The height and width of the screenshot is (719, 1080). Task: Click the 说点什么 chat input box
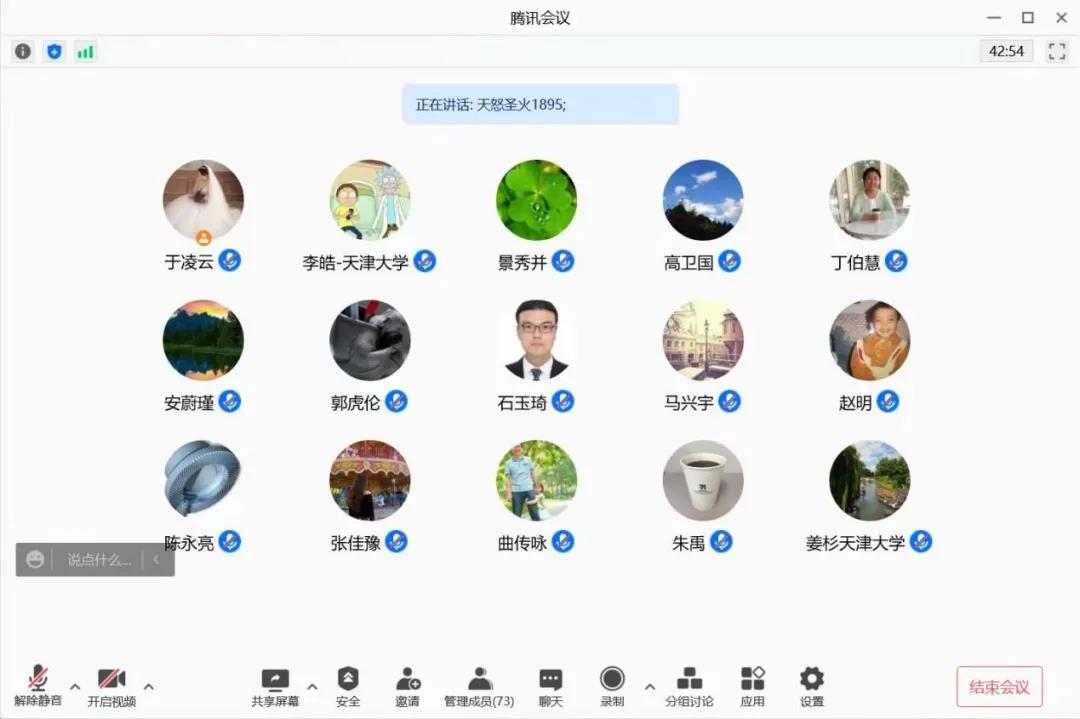tap(98, 560)
